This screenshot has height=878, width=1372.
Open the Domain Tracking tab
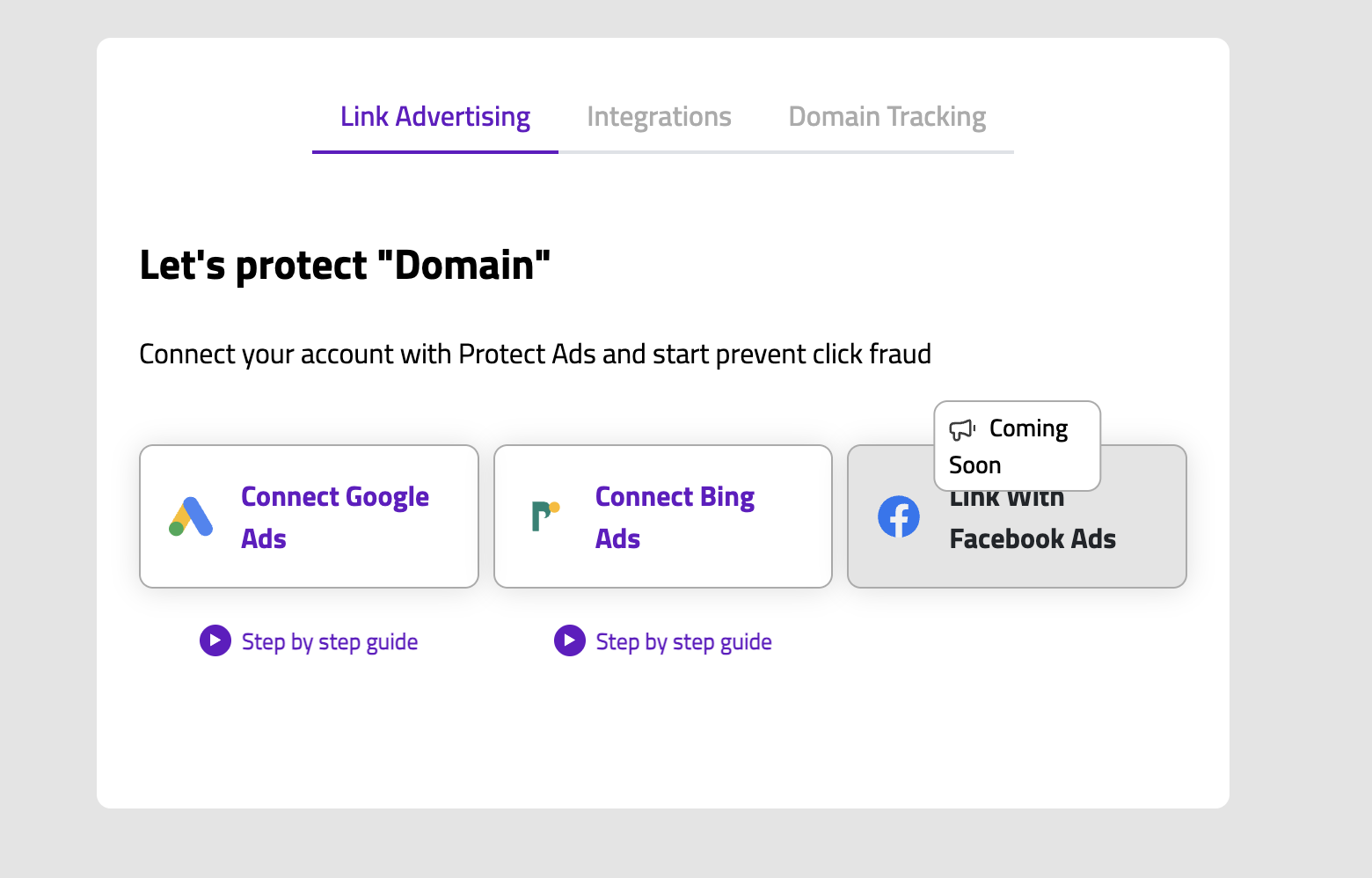point(887,116)
